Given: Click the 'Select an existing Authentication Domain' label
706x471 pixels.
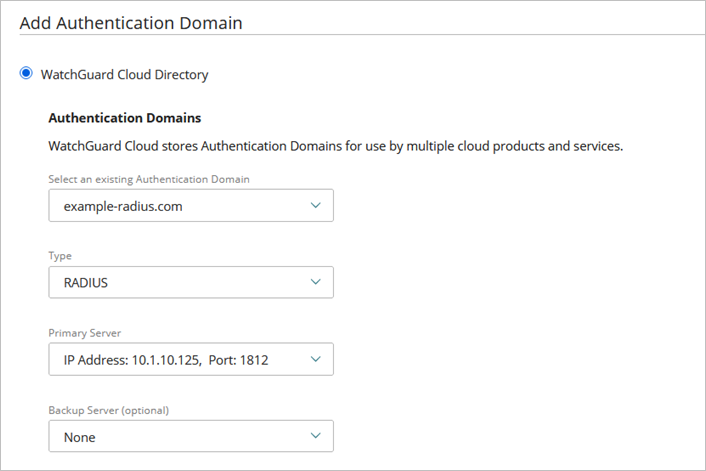Looking at the screenshot, I should coord(149,179).
